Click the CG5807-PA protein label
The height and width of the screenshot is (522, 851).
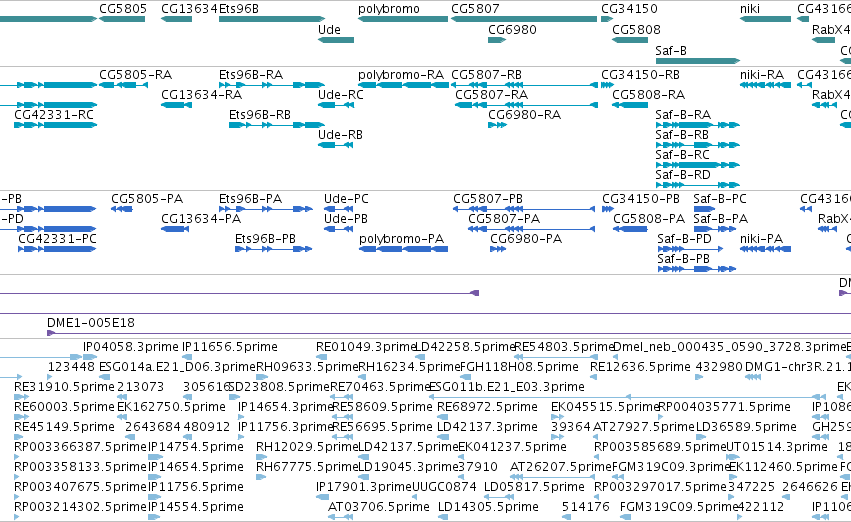coord(504,219)
